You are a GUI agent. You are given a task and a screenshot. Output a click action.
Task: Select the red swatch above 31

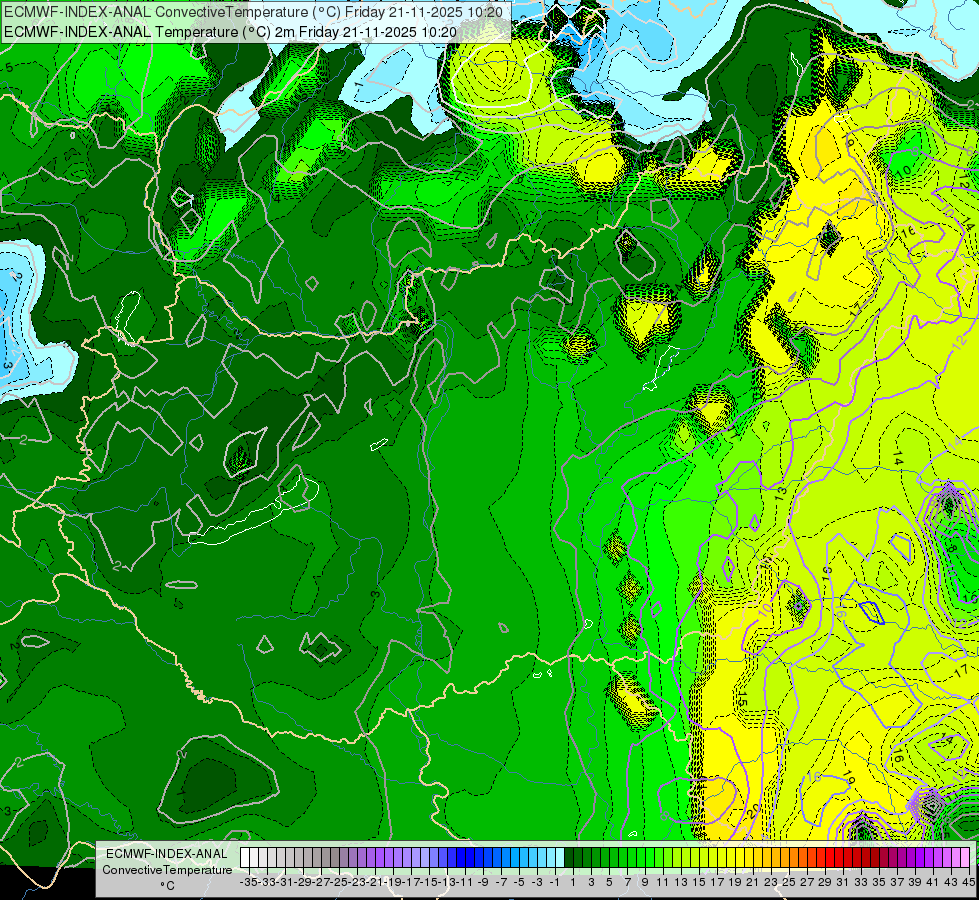[839, 858]
